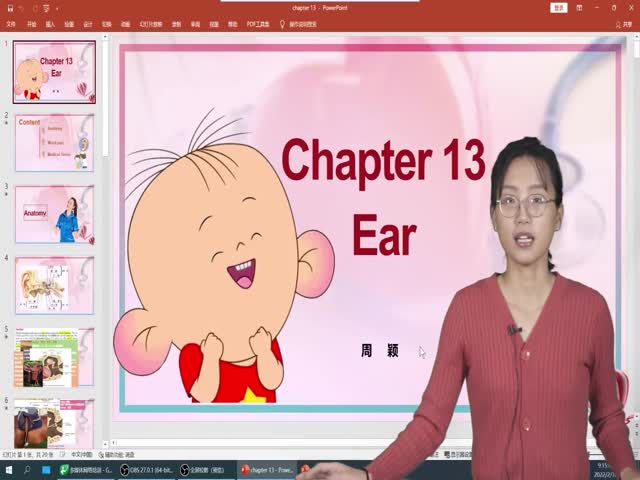Select slide 1 thumbnail Chapter 13 Ear
640x480 pixels.
pos(54,72)
